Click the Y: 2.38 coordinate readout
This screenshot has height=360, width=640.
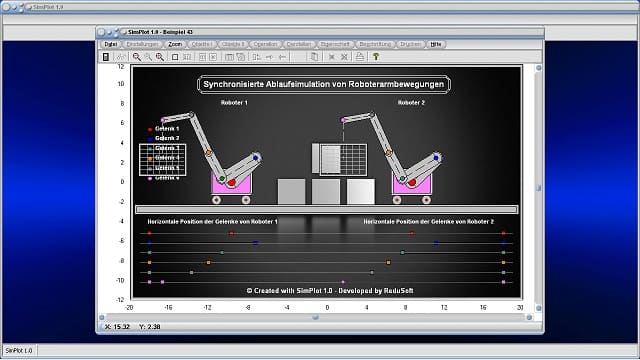coord(150,327)
